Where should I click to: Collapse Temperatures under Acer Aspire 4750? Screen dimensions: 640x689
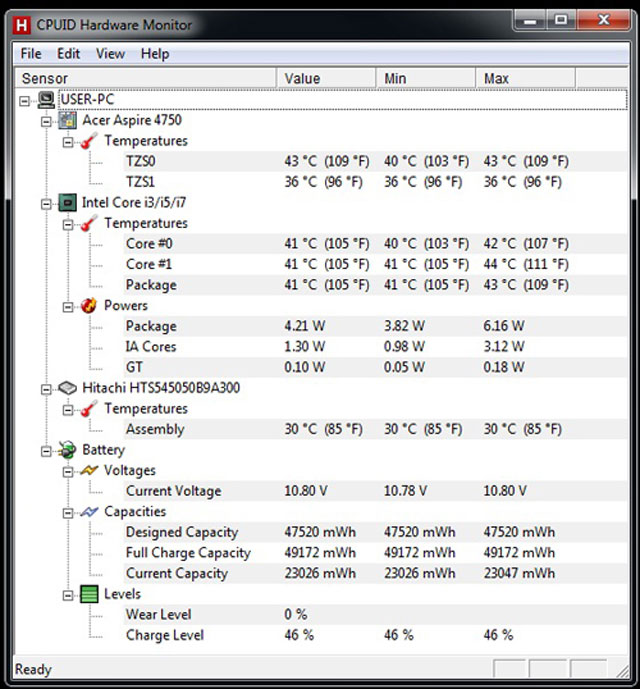(68, 142)
